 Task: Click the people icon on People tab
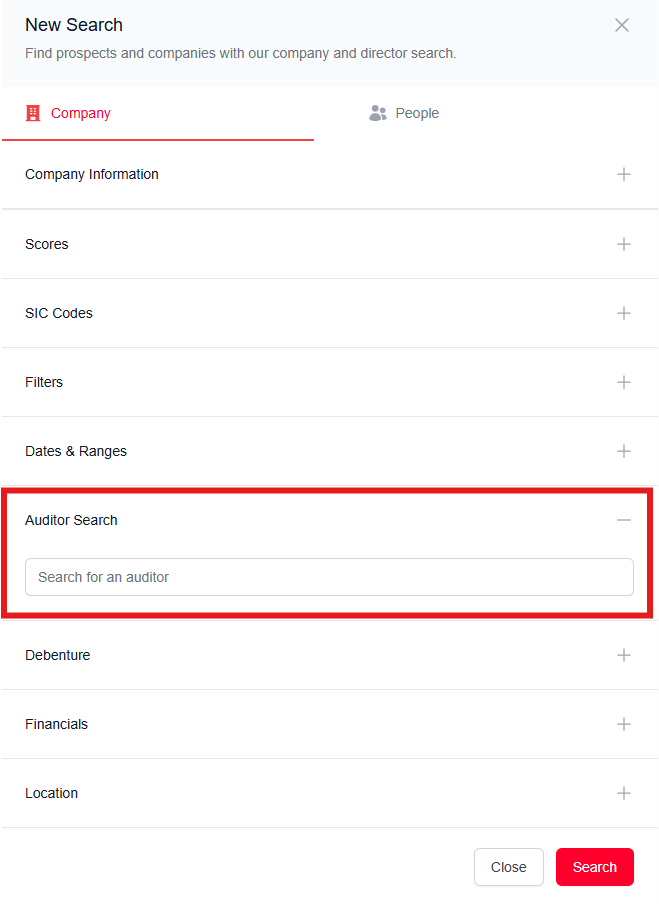[378, 113]
